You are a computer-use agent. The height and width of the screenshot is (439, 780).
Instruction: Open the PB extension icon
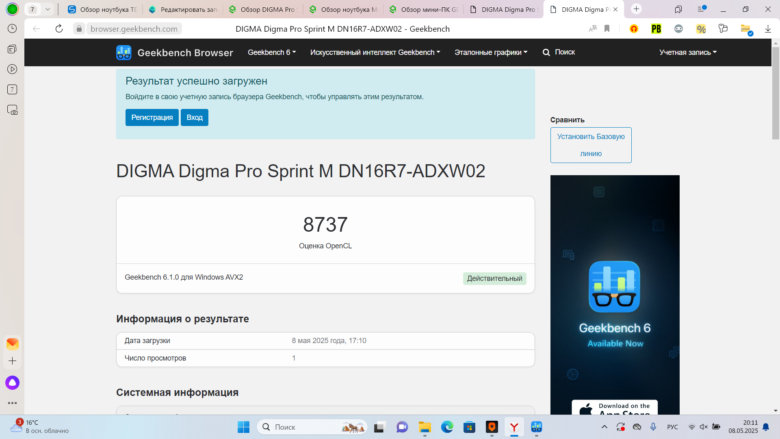656,29
